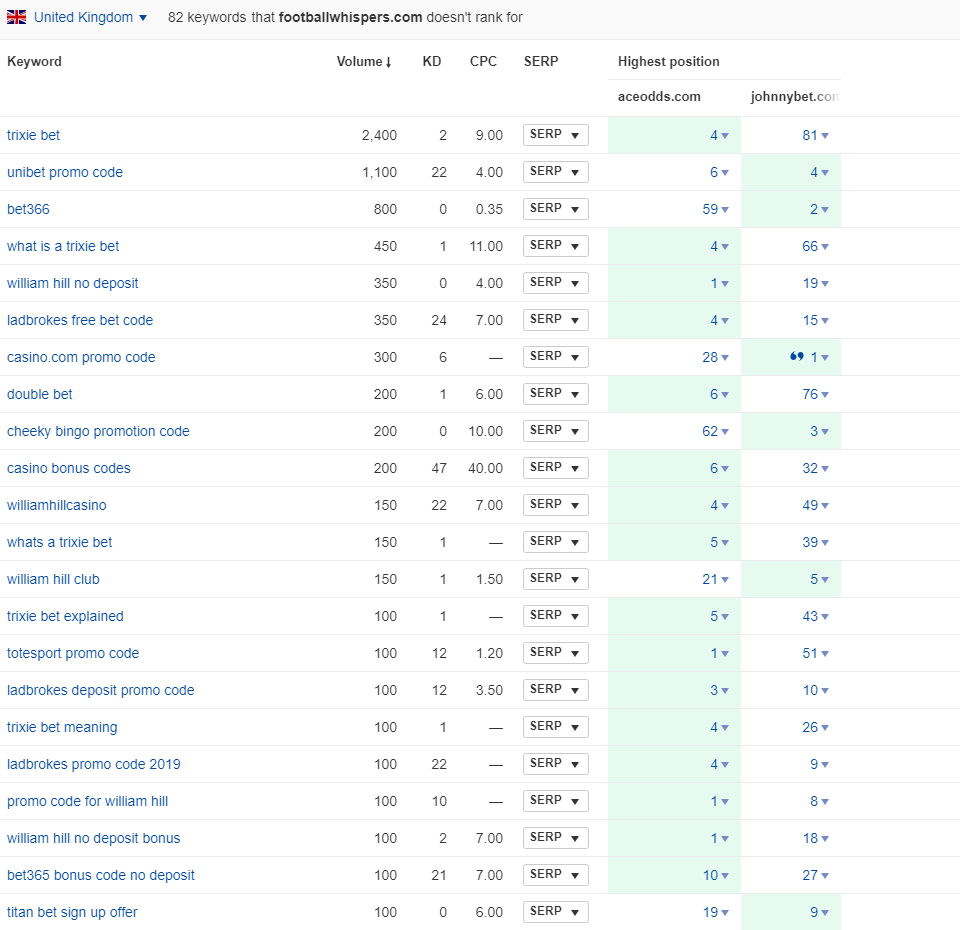Expand johnnybet position 2 for bet366

[x=819, y=209]
